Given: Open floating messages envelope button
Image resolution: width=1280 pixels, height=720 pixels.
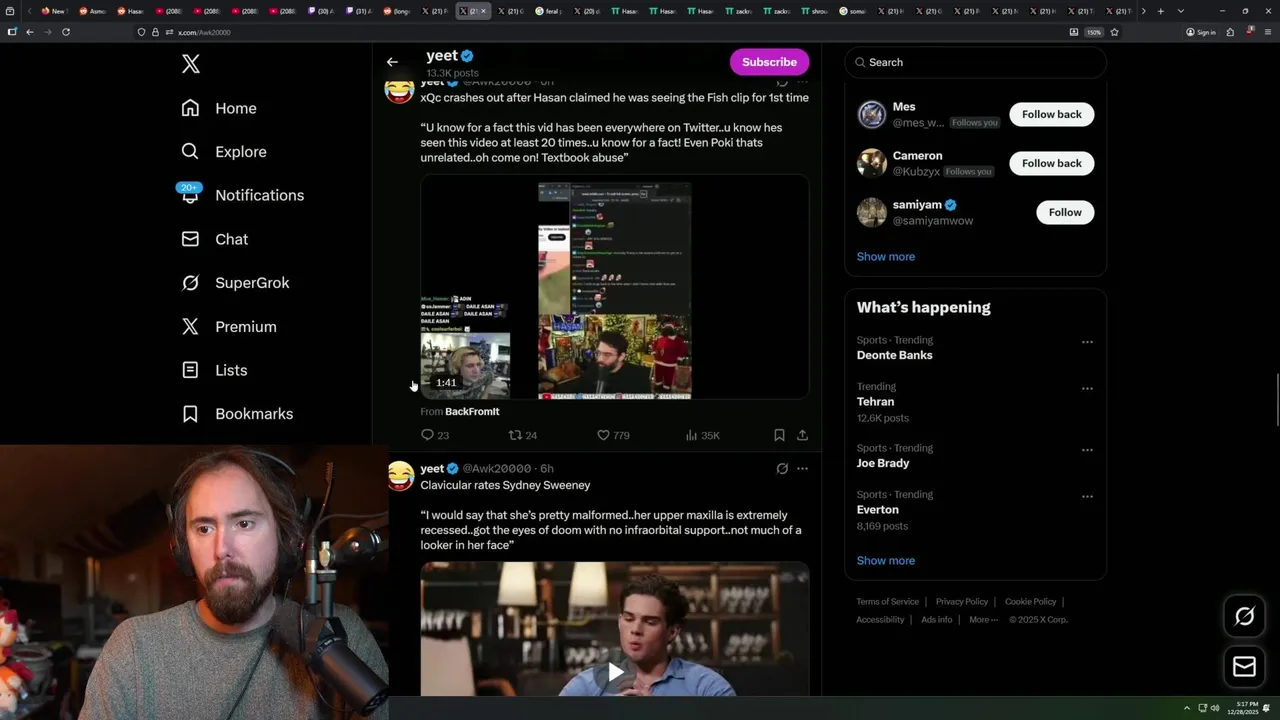Looking at the screenshot, I should (1244, 667).
